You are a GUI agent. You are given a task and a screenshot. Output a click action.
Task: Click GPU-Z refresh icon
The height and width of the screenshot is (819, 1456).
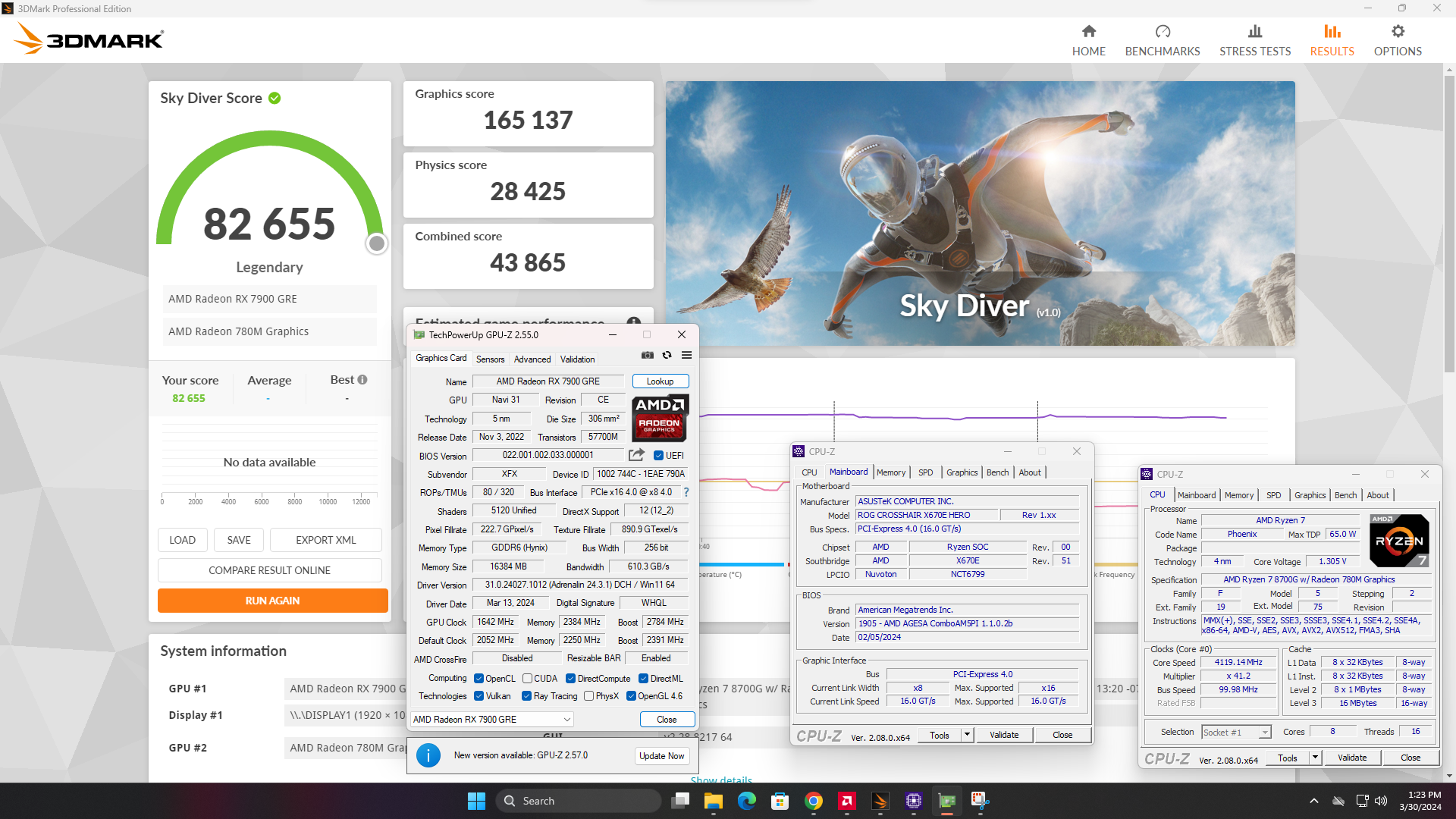click(667, 356)
